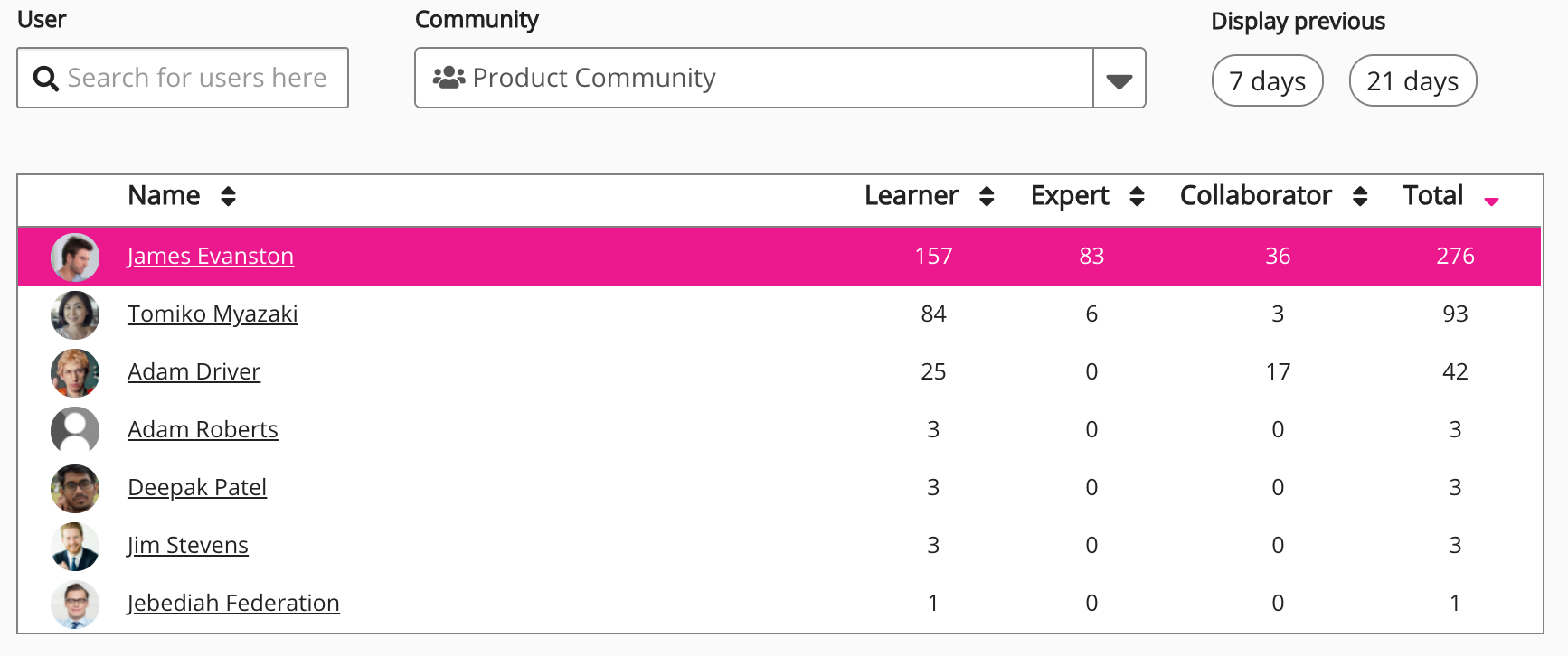Click the Product Community group icon
The width and height of the screenshot is (1568, 656).
[449, 78]
